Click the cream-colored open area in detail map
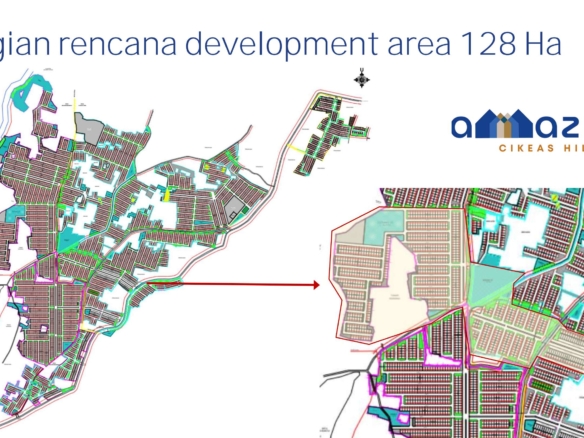The width and height of the screenshot is (584, 438). coord(397,291)
